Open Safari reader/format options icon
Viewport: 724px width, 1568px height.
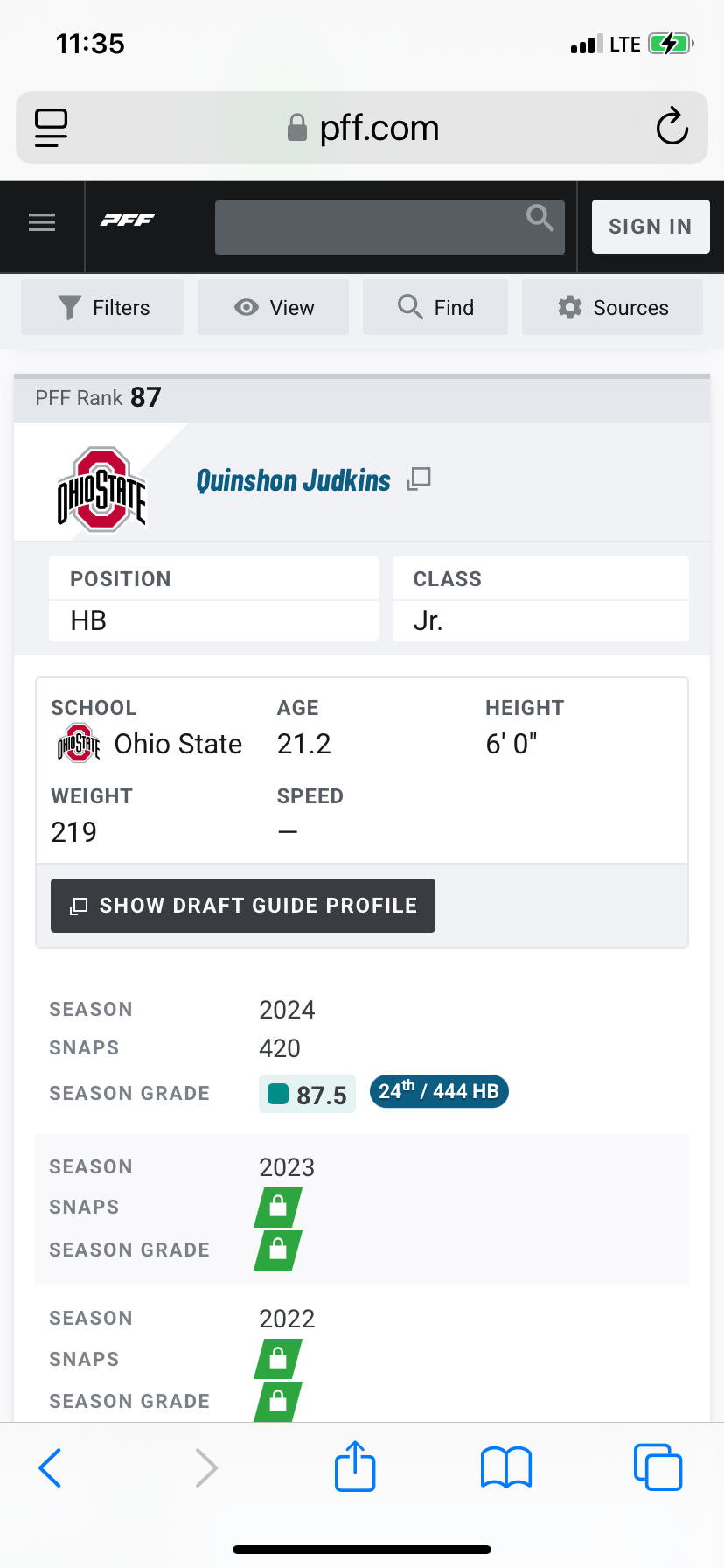click(x=52, y=128)
